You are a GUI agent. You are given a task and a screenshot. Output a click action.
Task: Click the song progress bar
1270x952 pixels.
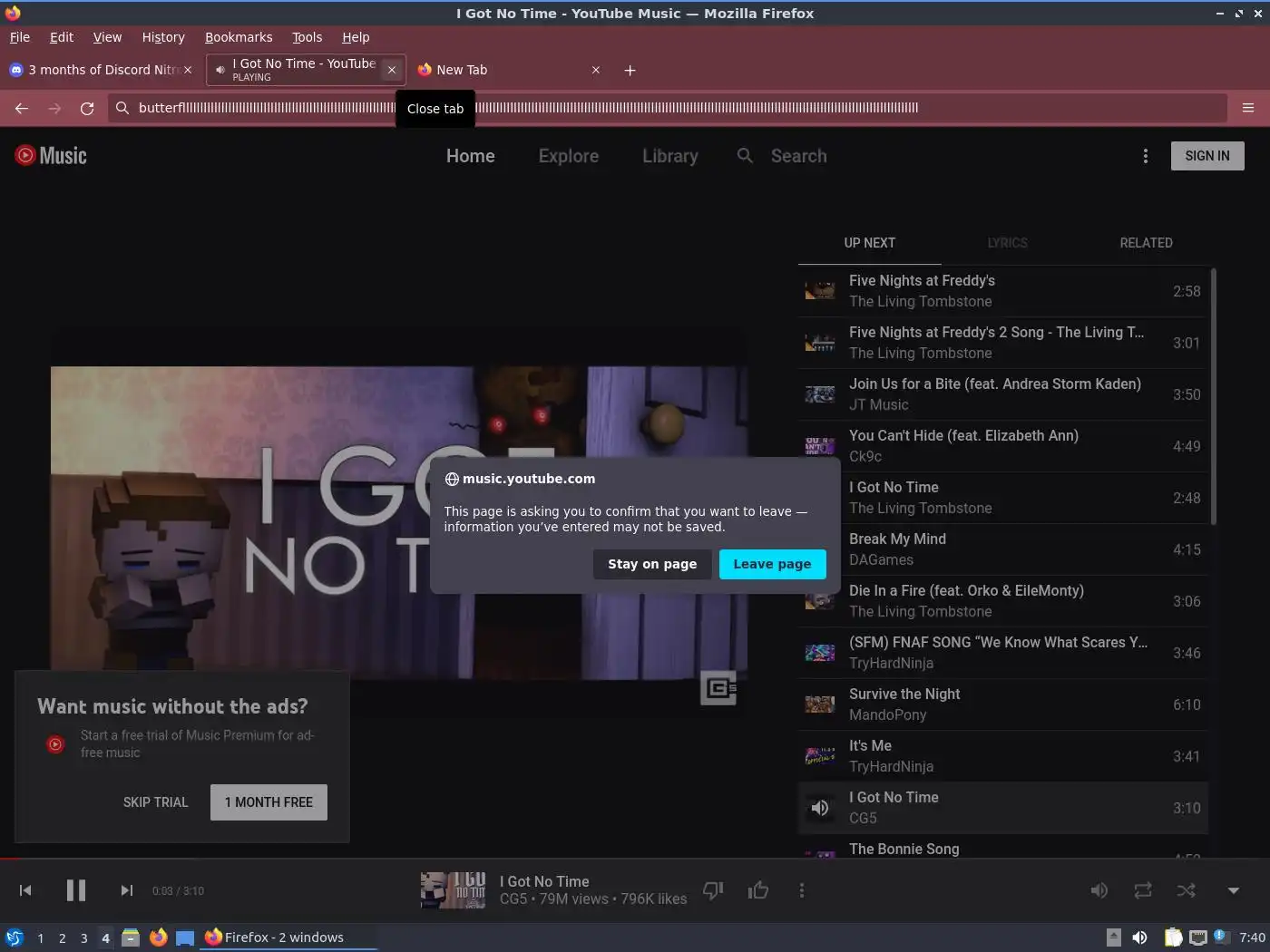pyautogui.click(x=635, y=858)
